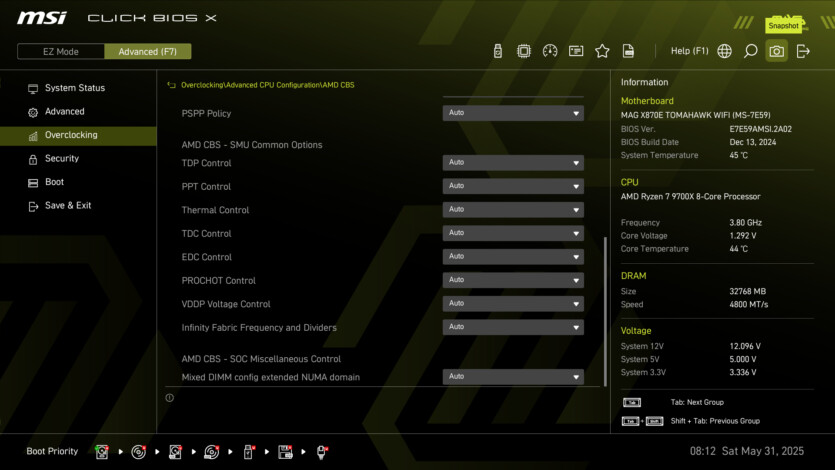Select the first hard disk boot device
The width and height of the screenshot is (835, 470).
pyautogui.click(x=102, y=452)
